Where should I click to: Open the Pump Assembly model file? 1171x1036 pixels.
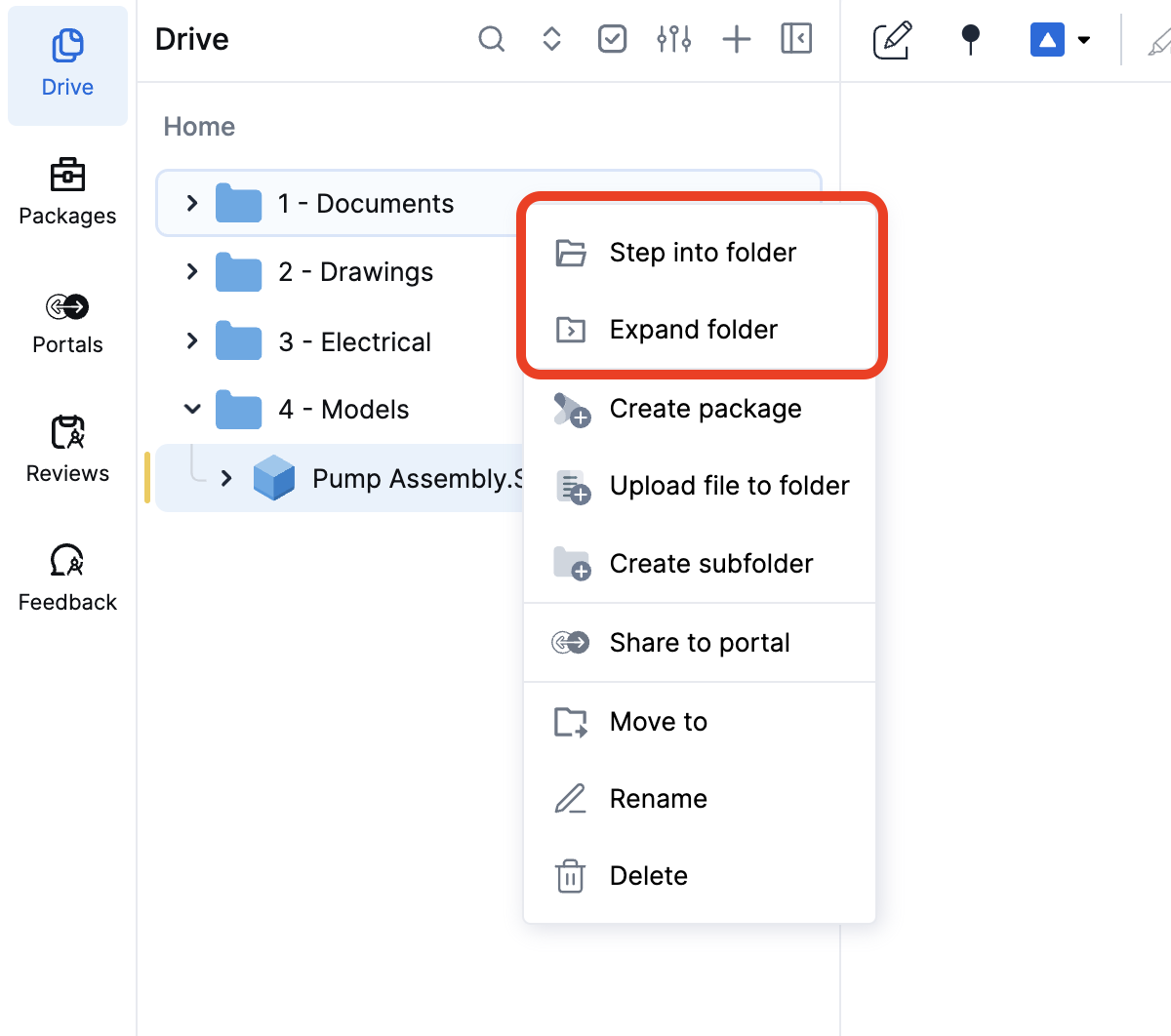tap(340, 478)
